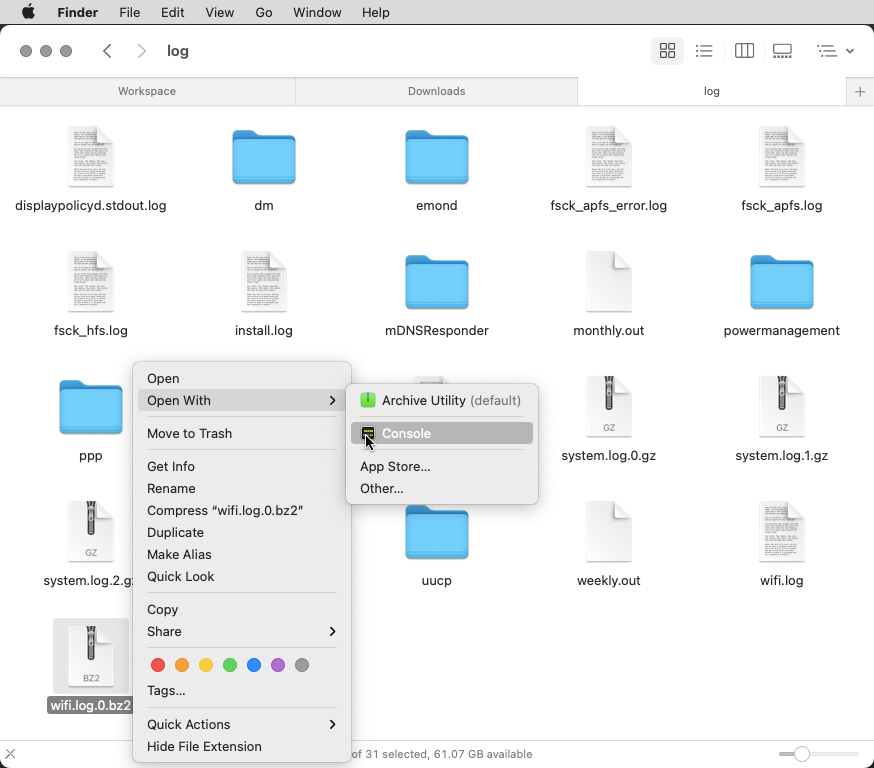The height and width of the screenshot is (768, 874).
Task: Adjust the icon size slider
Action: pos(802,754)
